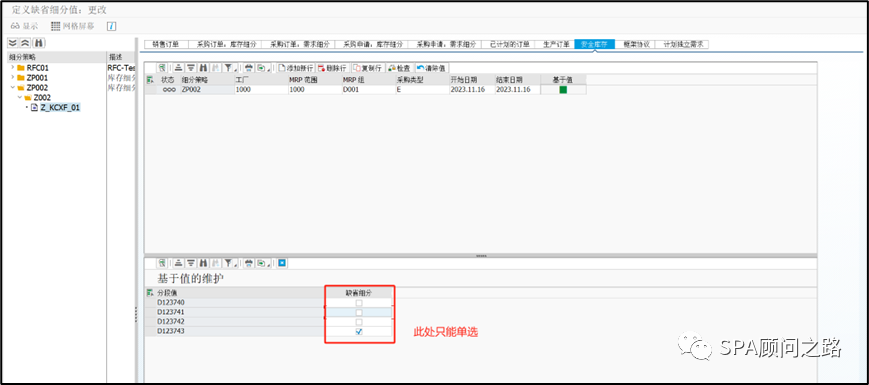Select the Z_KCXF_01 tree item
869x385 pixels.
click(x=60, y=107)
